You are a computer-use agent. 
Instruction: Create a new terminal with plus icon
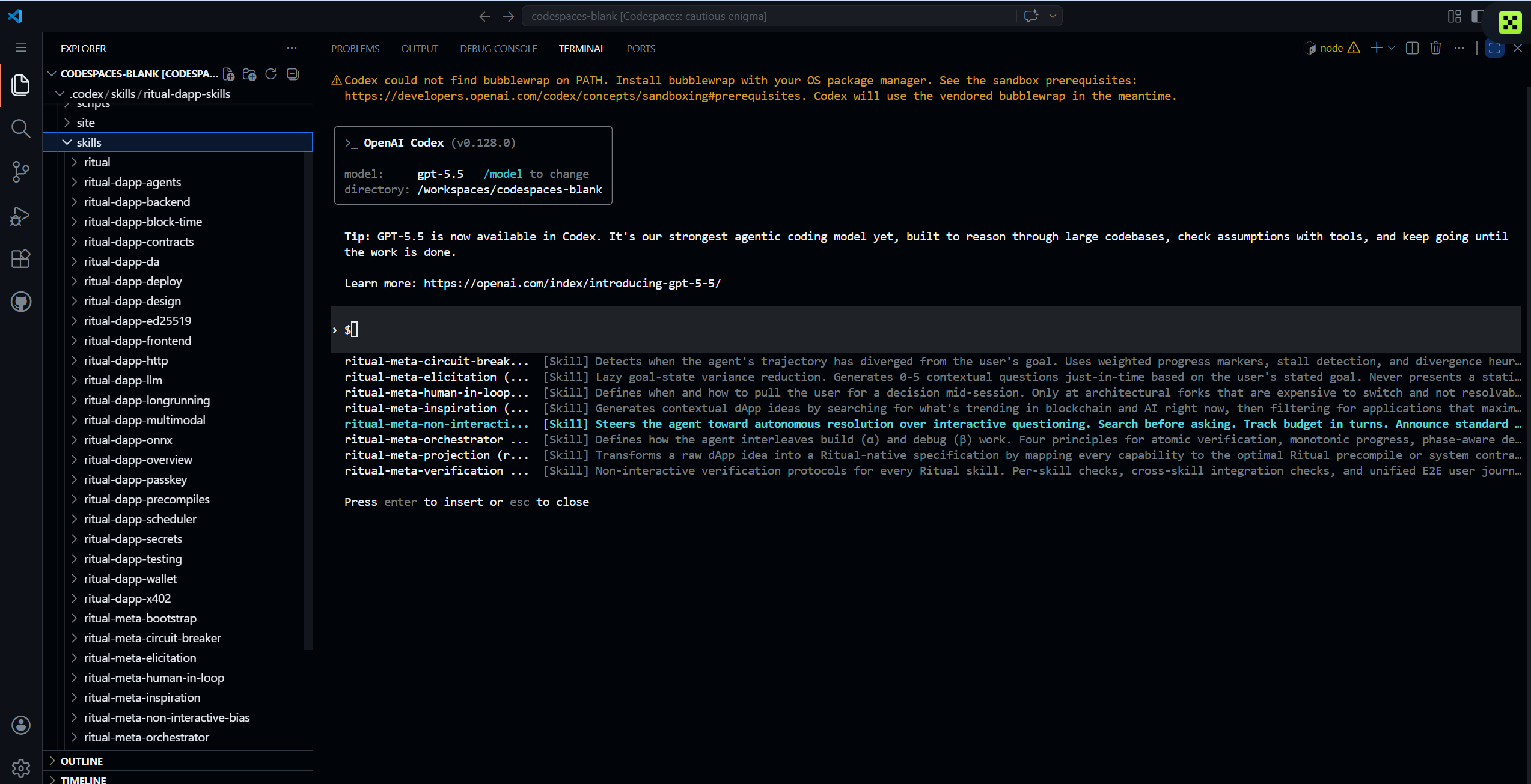(x=1377, y=48)
